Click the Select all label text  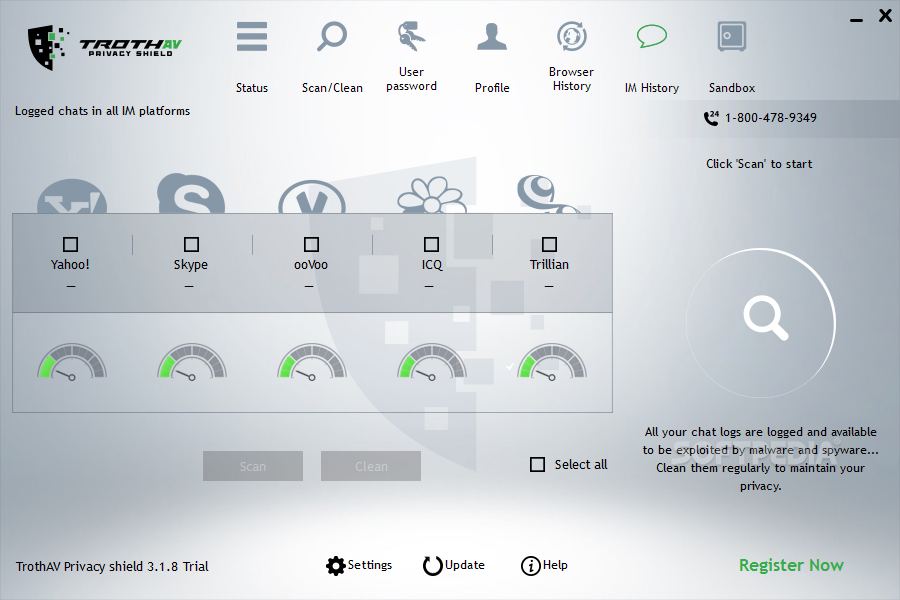coord(581,464)
